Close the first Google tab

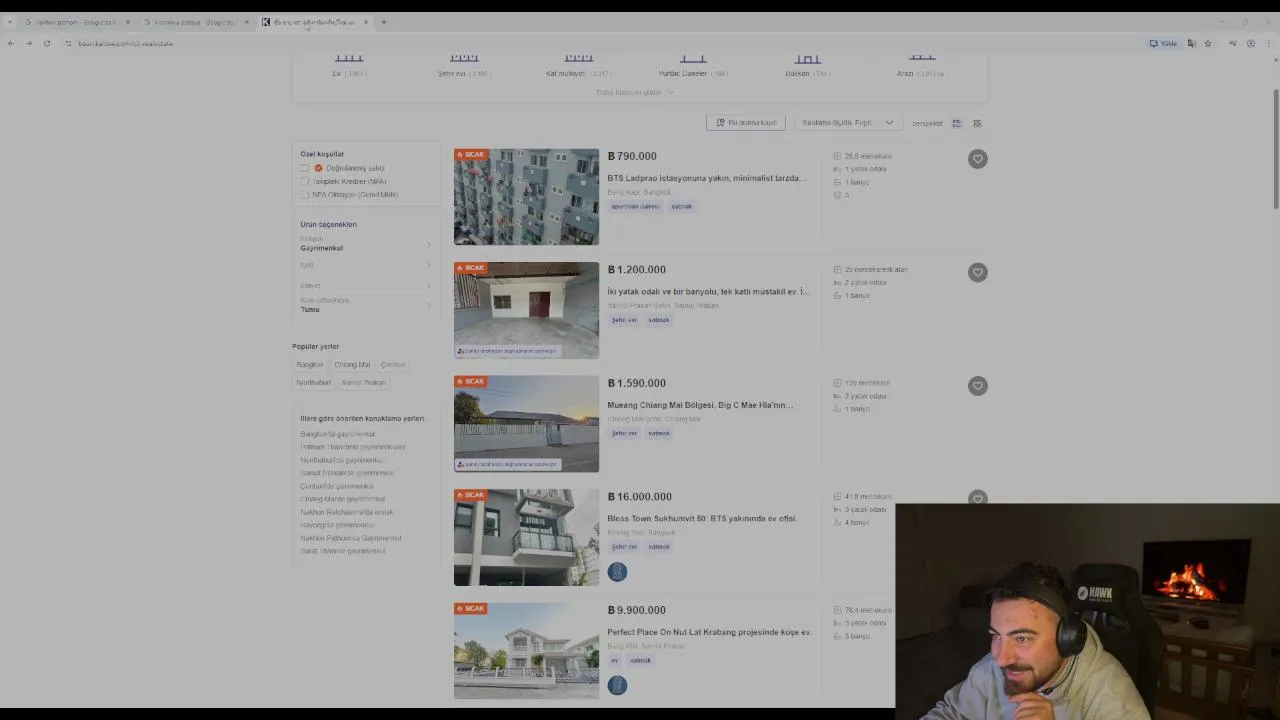(128, 22)
